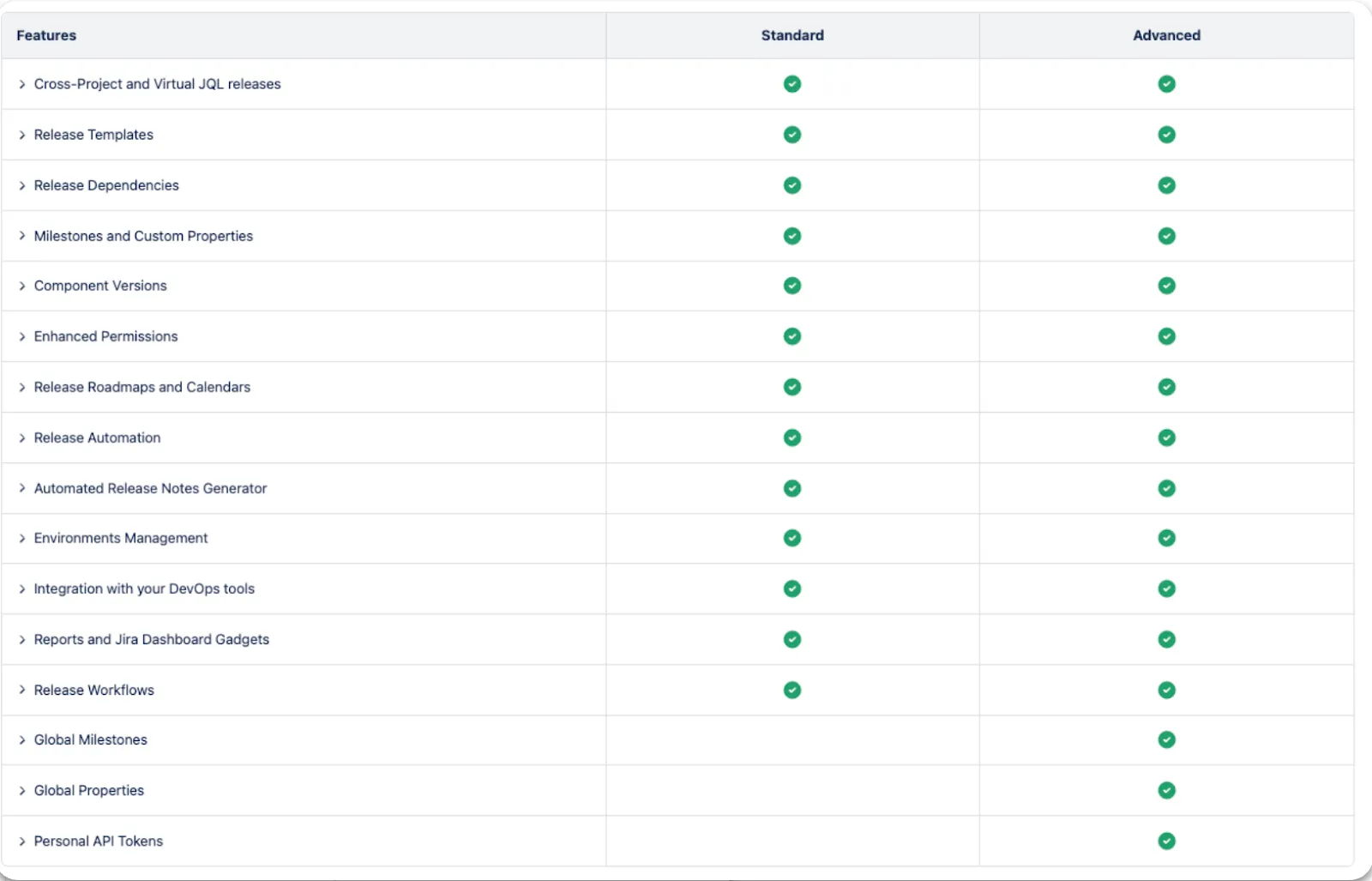This screenshot has height=881, width=1372.
Task: Select the Global Properties row
Action: [88, 790]
